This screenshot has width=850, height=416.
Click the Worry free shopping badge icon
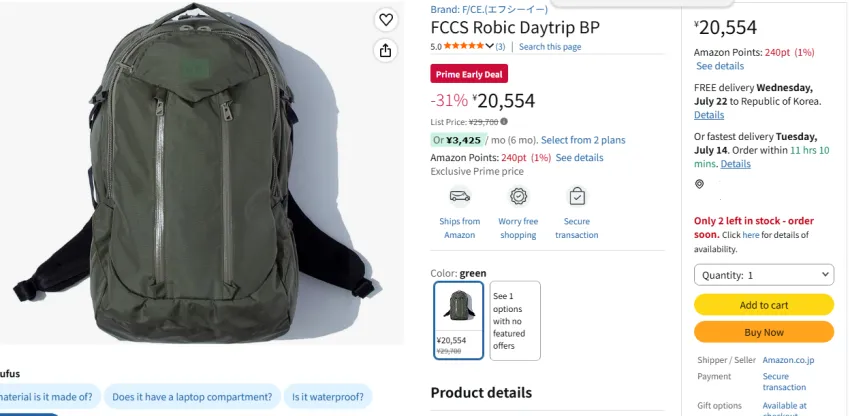pos(518,196)
